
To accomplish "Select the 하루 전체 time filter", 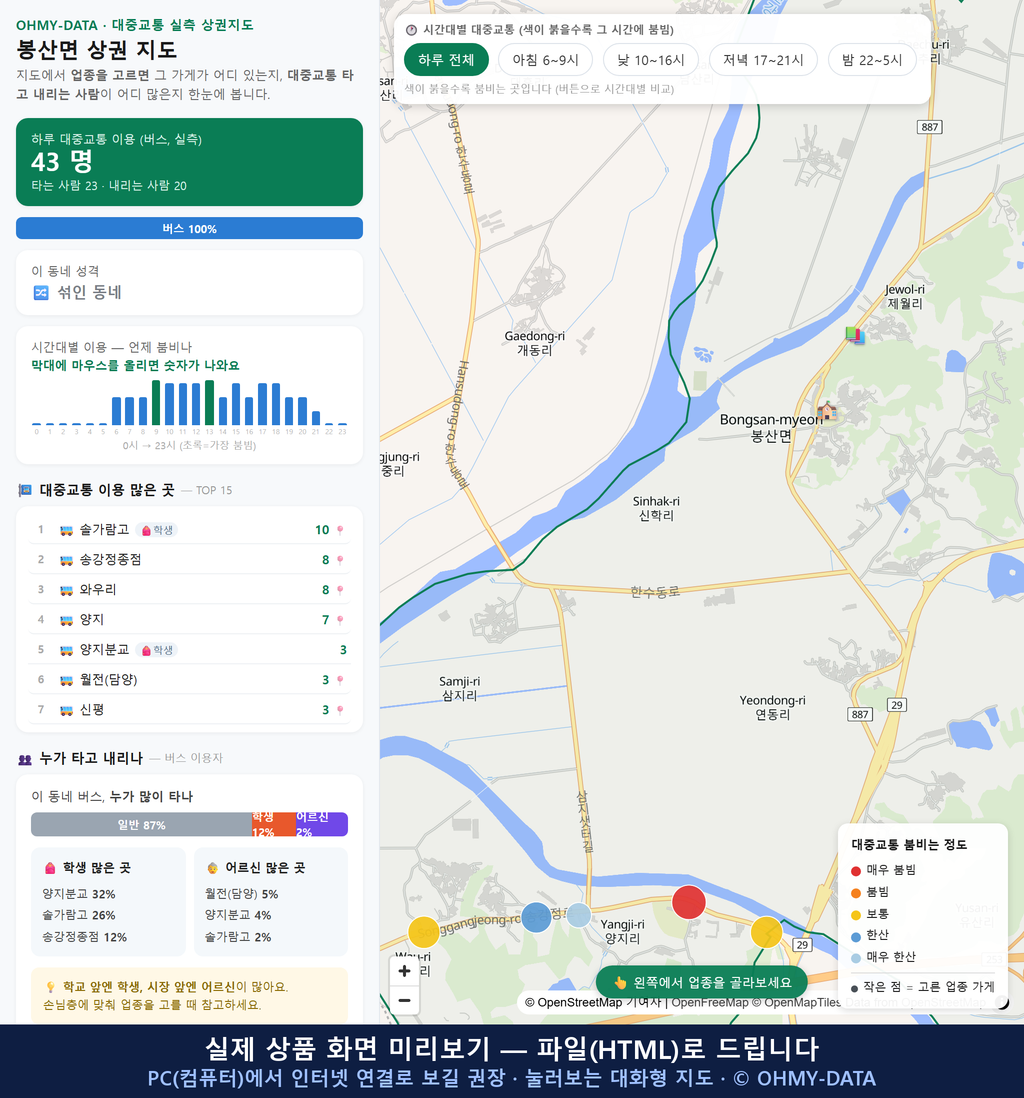I will click(446, 60).
